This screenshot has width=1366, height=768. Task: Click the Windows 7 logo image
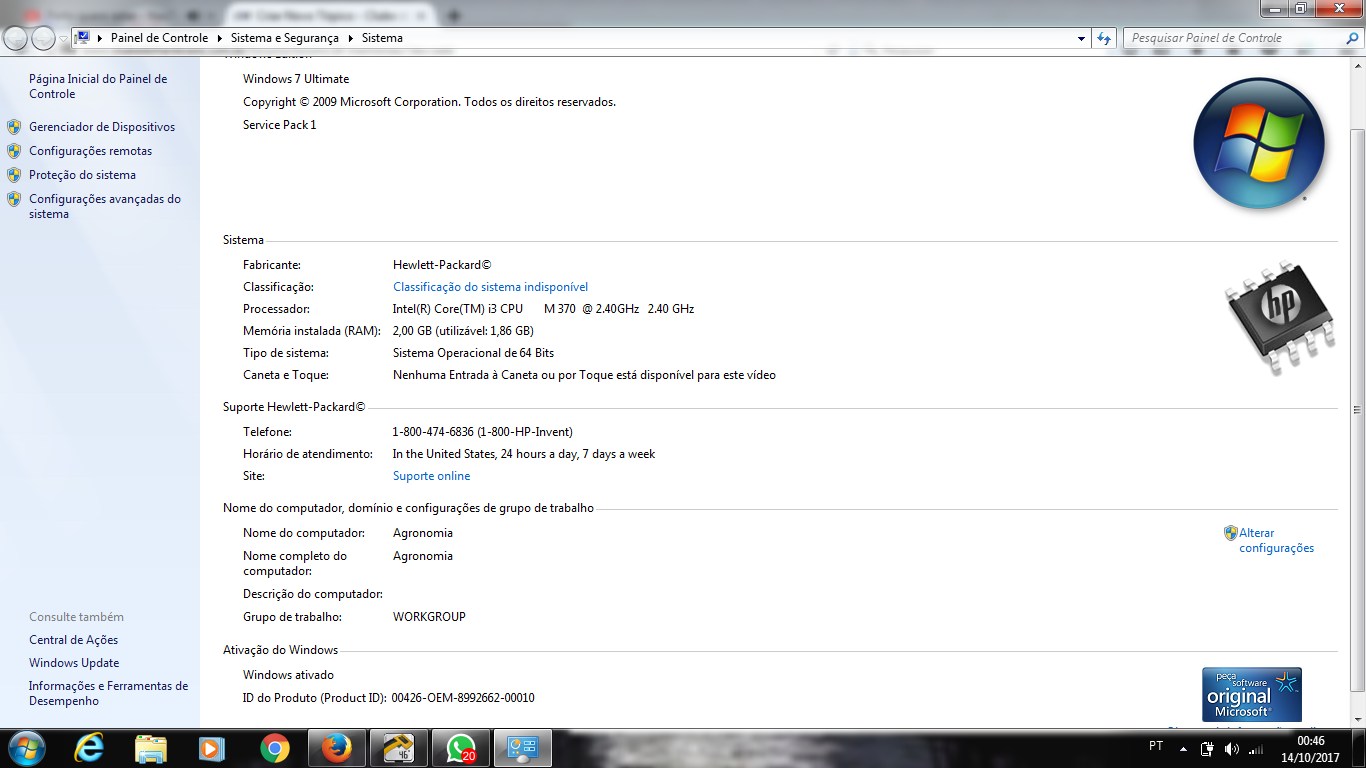pos(1259,143)
